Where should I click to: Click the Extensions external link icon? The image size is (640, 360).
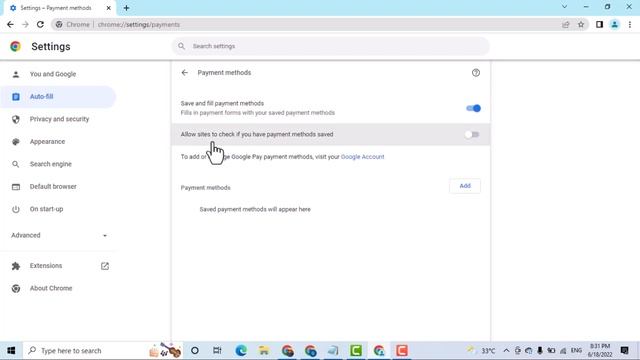(x=105, y=266)
